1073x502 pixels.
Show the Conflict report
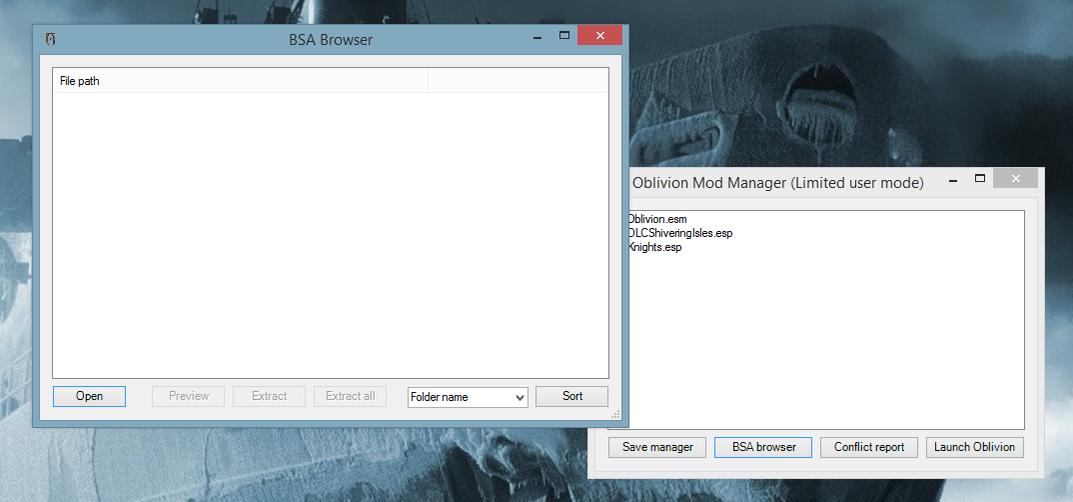tap(869, 447)
